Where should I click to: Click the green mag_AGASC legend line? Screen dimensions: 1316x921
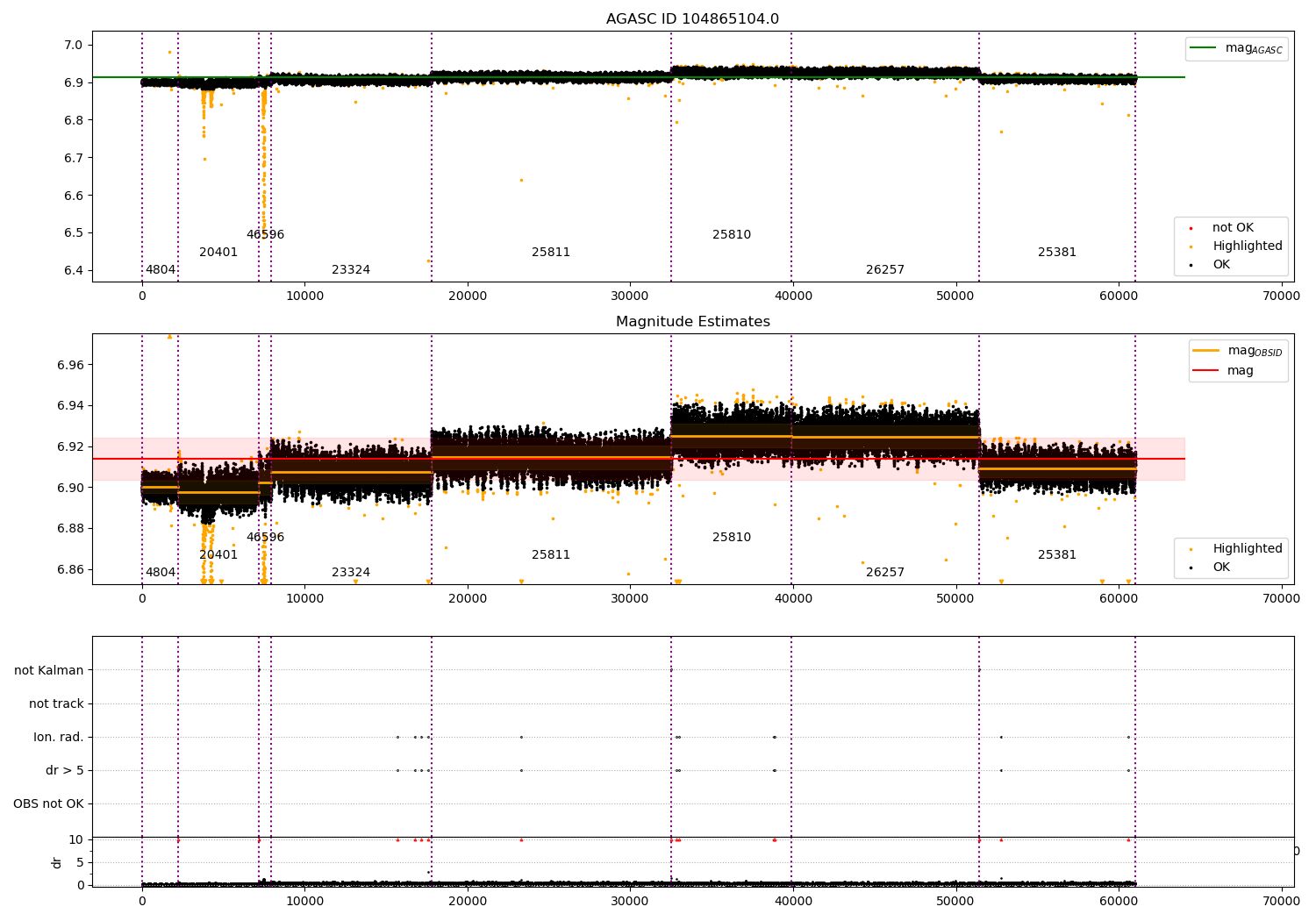pyautogui.click(x=1204, y=48)
